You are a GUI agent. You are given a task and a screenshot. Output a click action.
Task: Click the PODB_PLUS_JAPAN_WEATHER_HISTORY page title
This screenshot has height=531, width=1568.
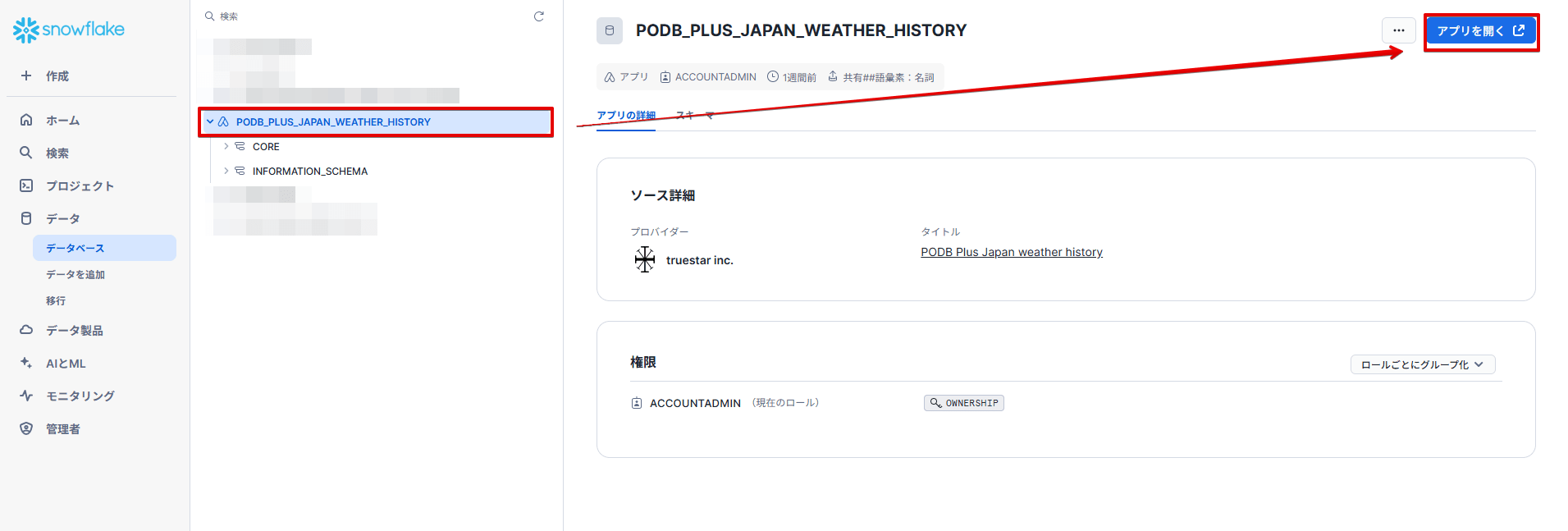click(x=801, y=30)
